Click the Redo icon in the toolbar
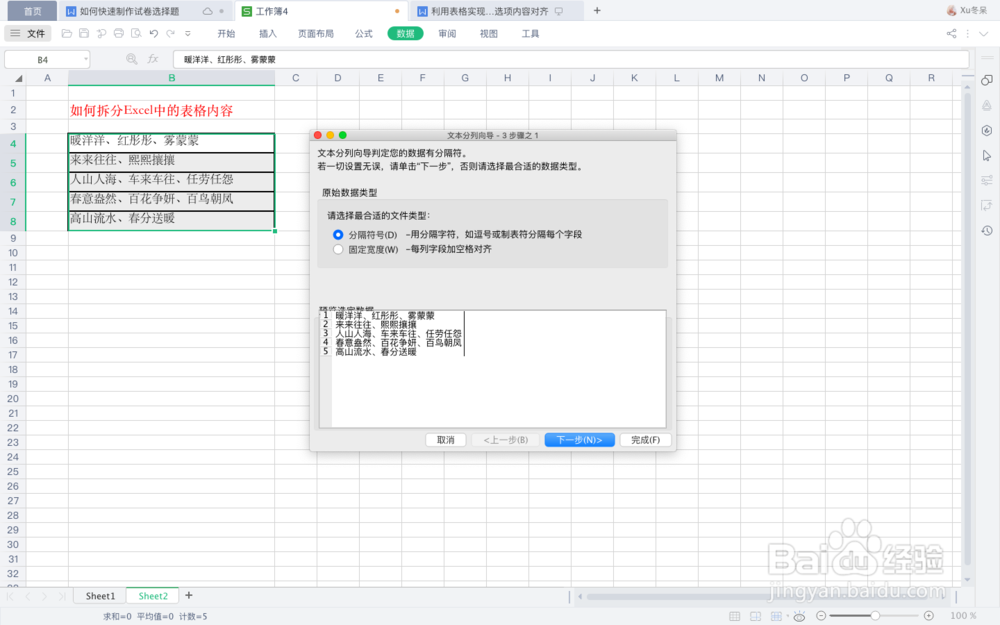Image resolution: width=1000 pixels, height=625 pixels. (172, 33)
